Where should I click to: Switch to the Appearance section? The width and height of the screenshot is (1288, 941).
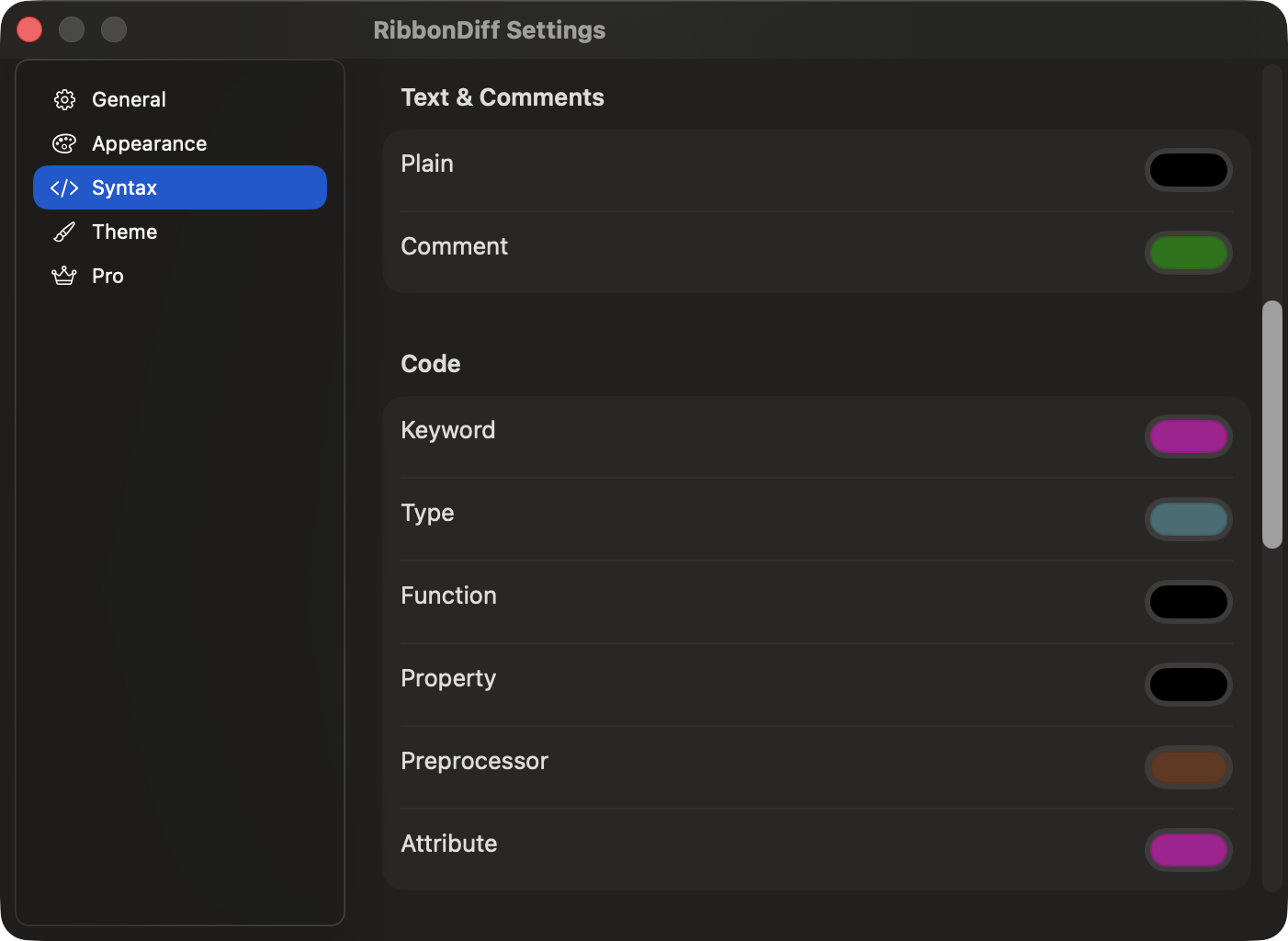(x=149, y=143)
